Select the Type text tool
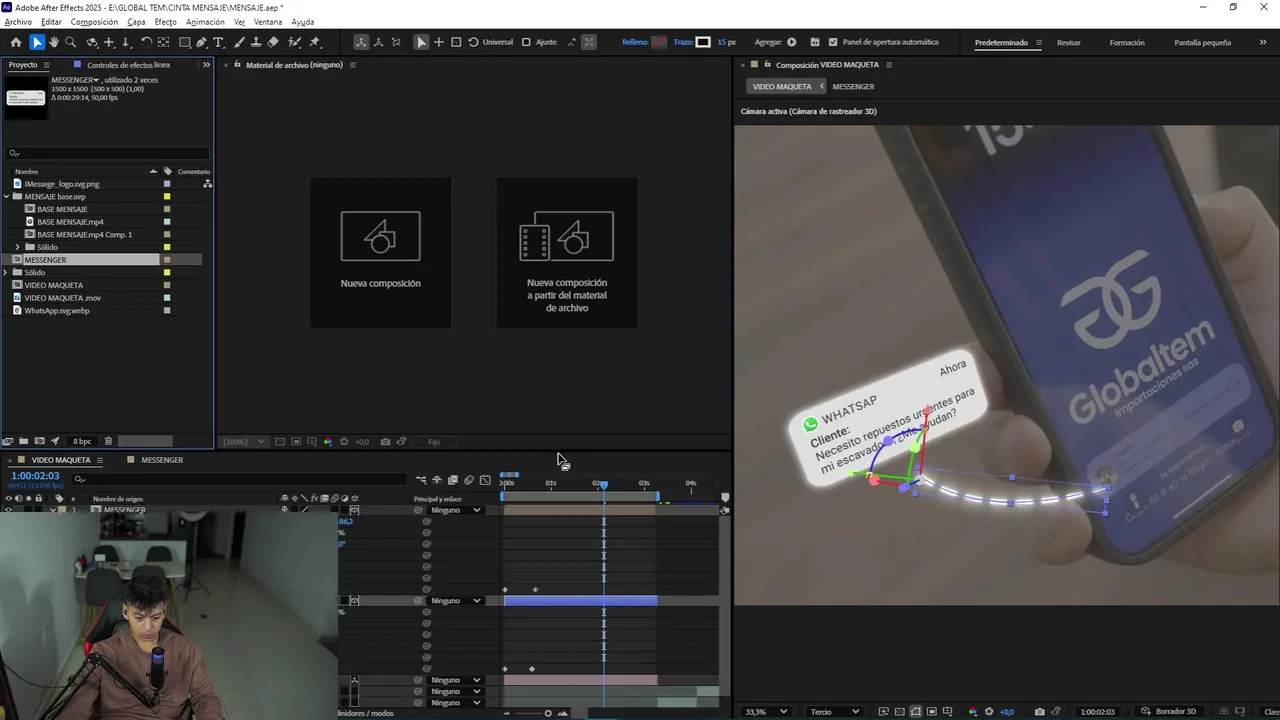The image size is (1280, 720). pos(219,42)
